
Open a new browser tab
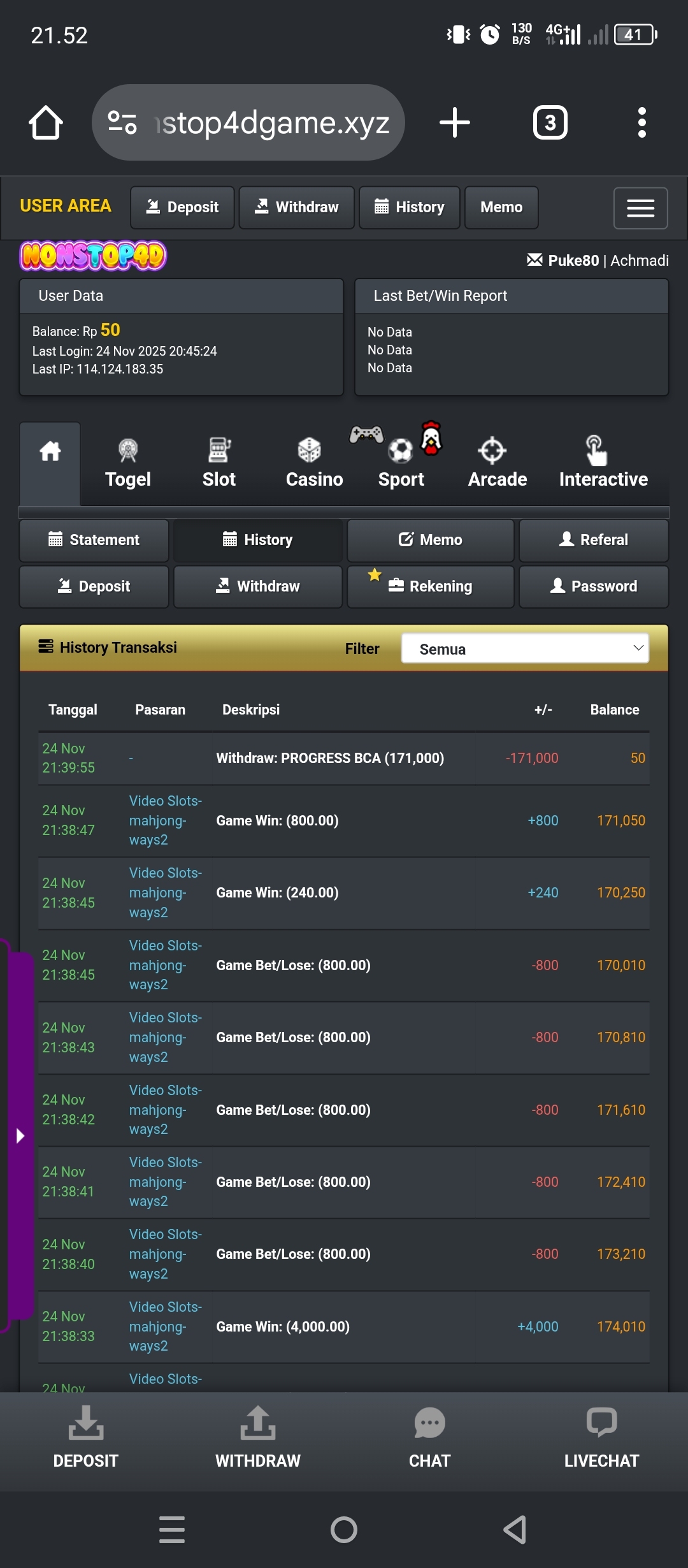[455, 122]
